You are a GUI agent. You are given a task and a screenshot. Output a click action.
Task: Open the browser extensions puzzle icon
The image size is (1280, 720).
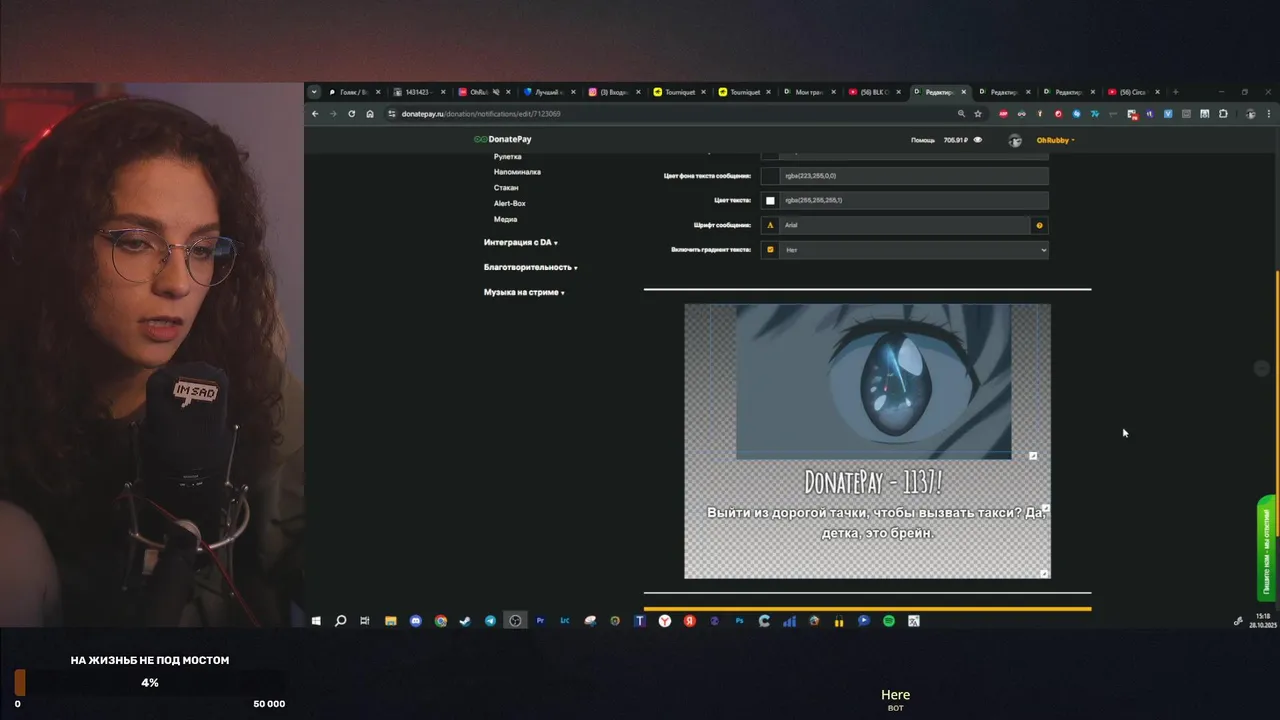1223,114
